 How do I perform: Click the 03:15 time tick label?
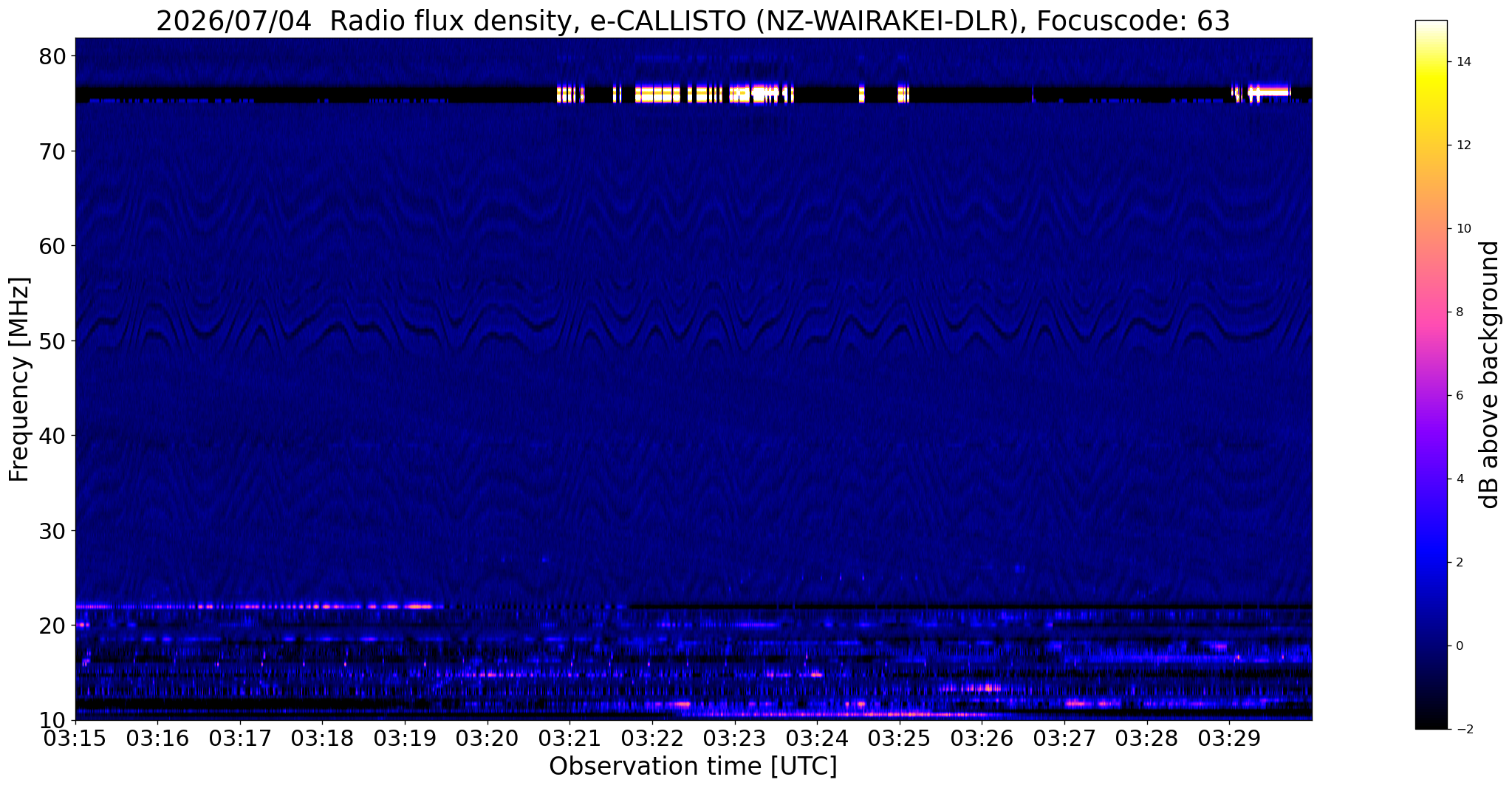click(75, 738)
